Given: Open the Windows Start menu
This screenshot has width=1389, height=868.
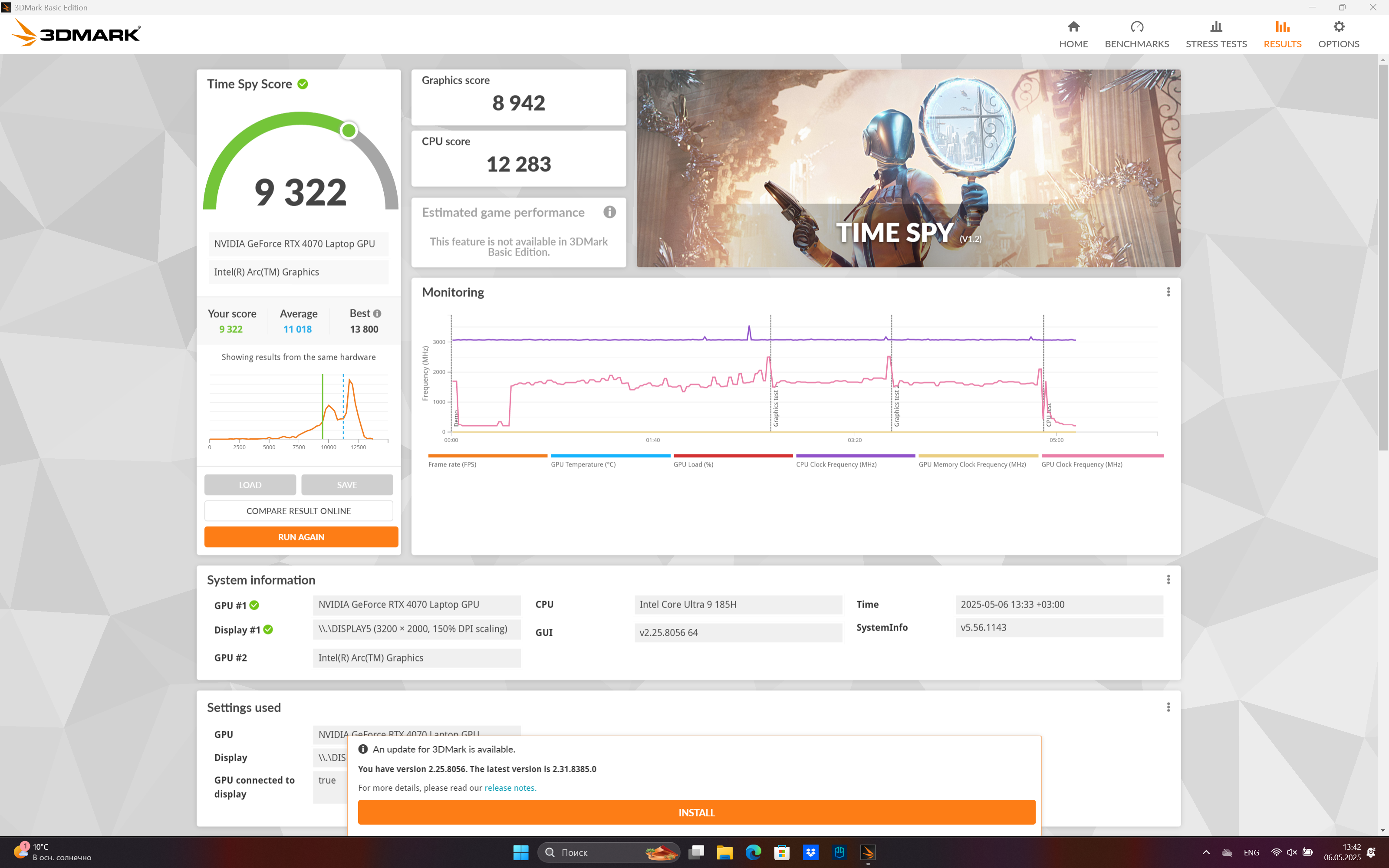Looking at the screenshot, I should 520,852.
